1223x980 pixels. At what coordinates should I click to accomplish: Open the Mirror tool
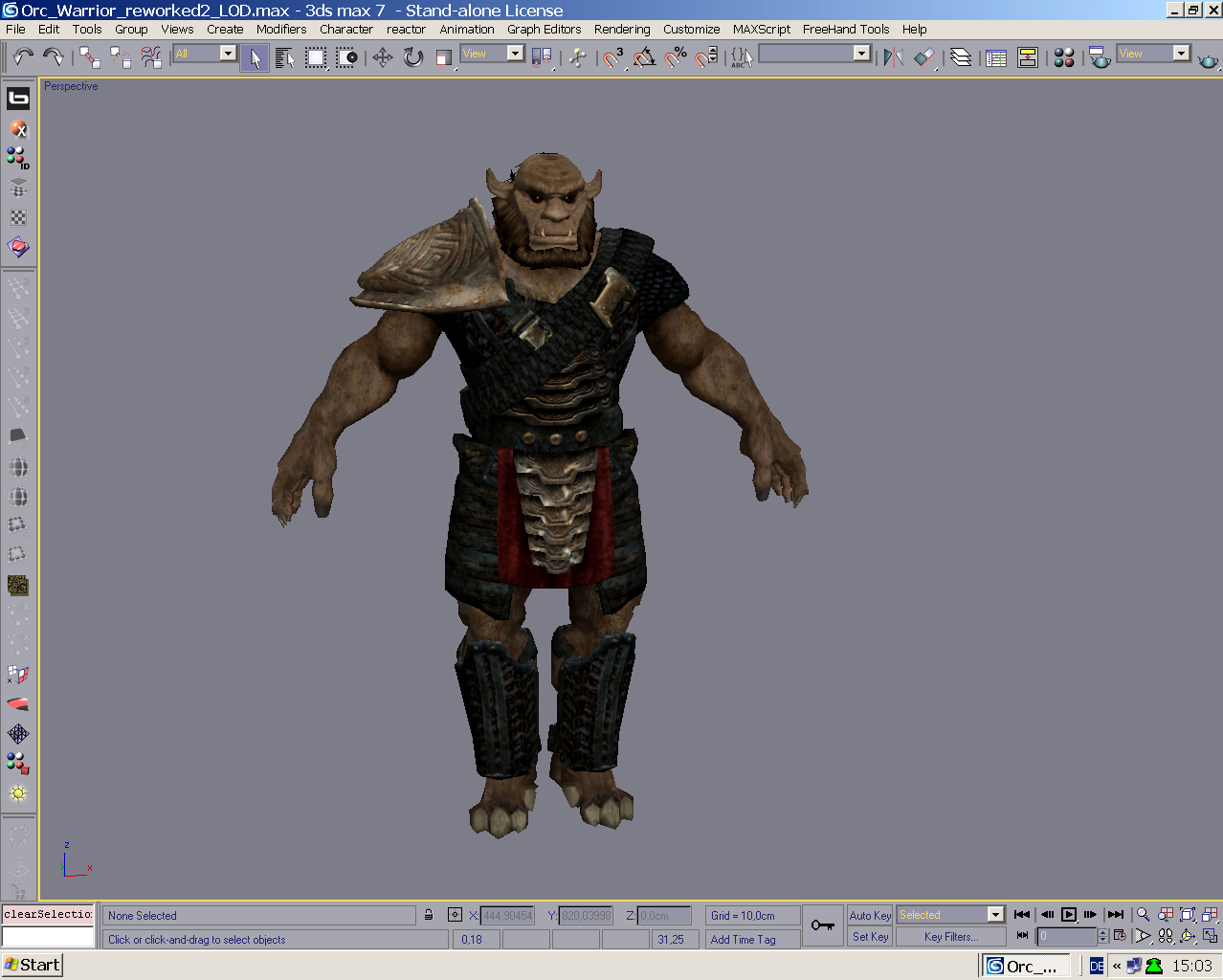(893, 57)
